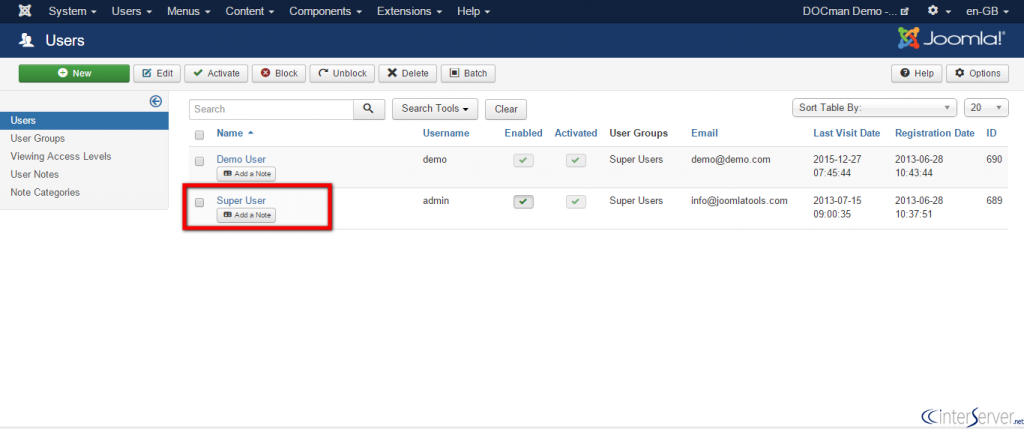The height and width of the screenshot is (429, 1024).
Task: Click the ID value 689
Action: pos(994,200)
